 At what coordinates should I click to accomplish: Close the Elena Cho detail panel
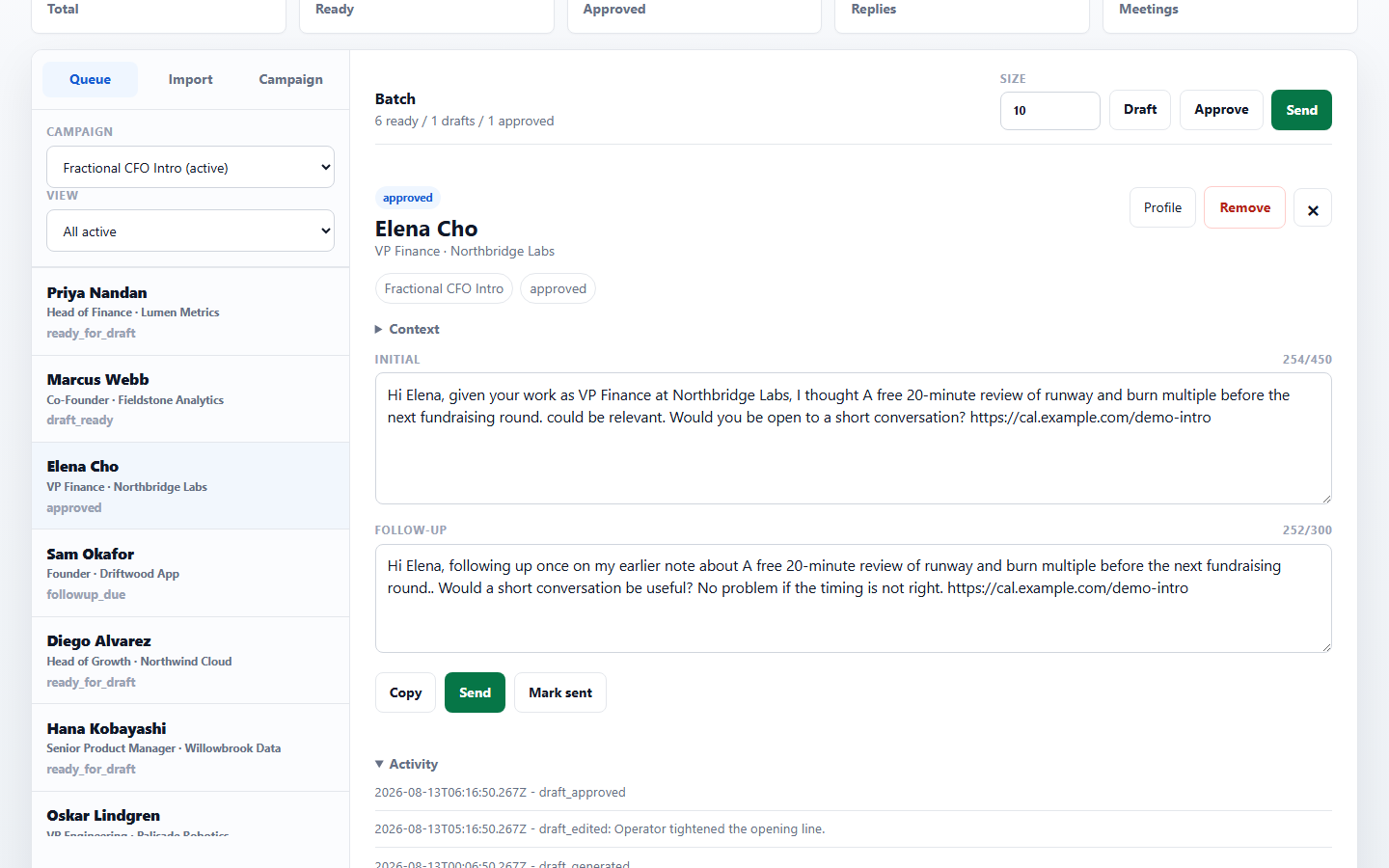[1312, 208]
